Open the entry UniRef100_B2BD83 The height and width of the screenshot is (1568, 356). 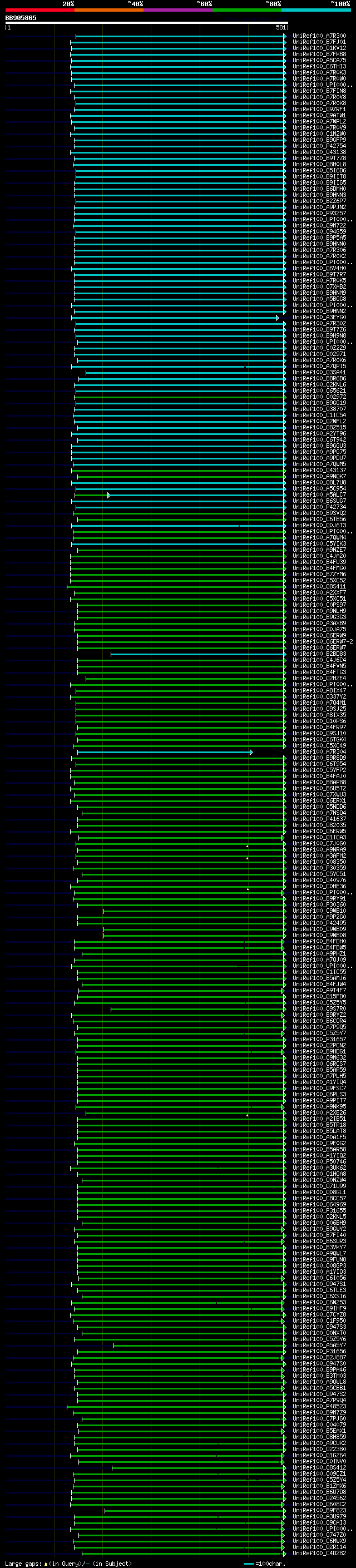pos(319,654)
